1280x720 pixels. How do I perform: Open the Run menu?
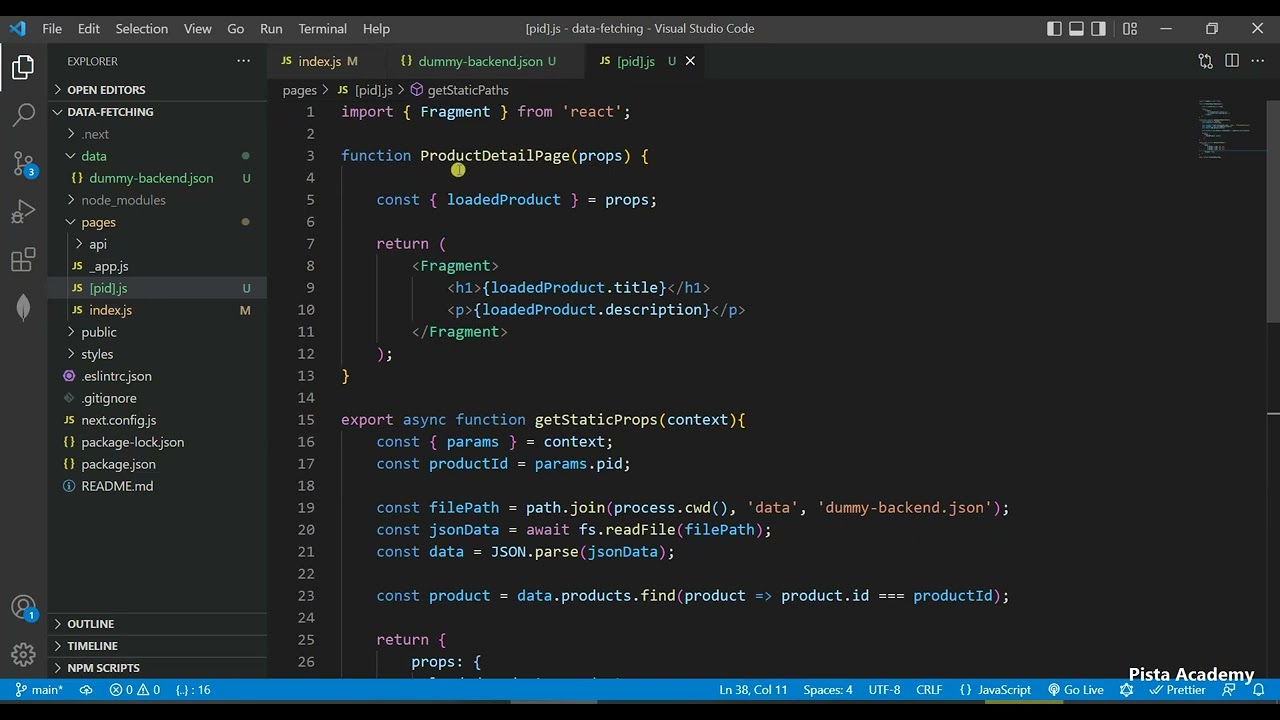271,29
